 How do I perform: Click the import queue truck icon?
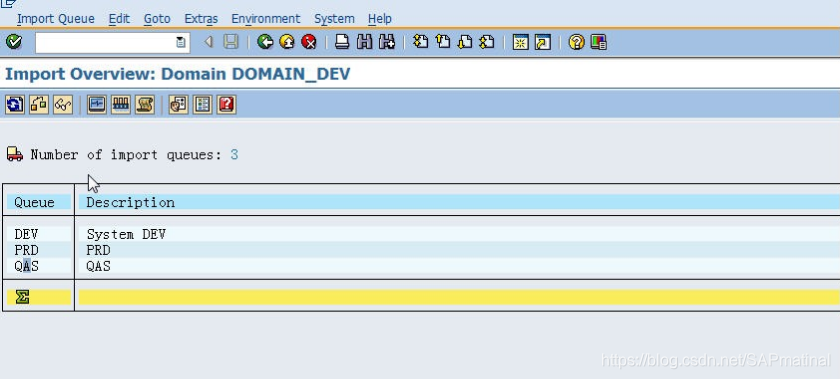pyautogui.click(x=15, y=154)
